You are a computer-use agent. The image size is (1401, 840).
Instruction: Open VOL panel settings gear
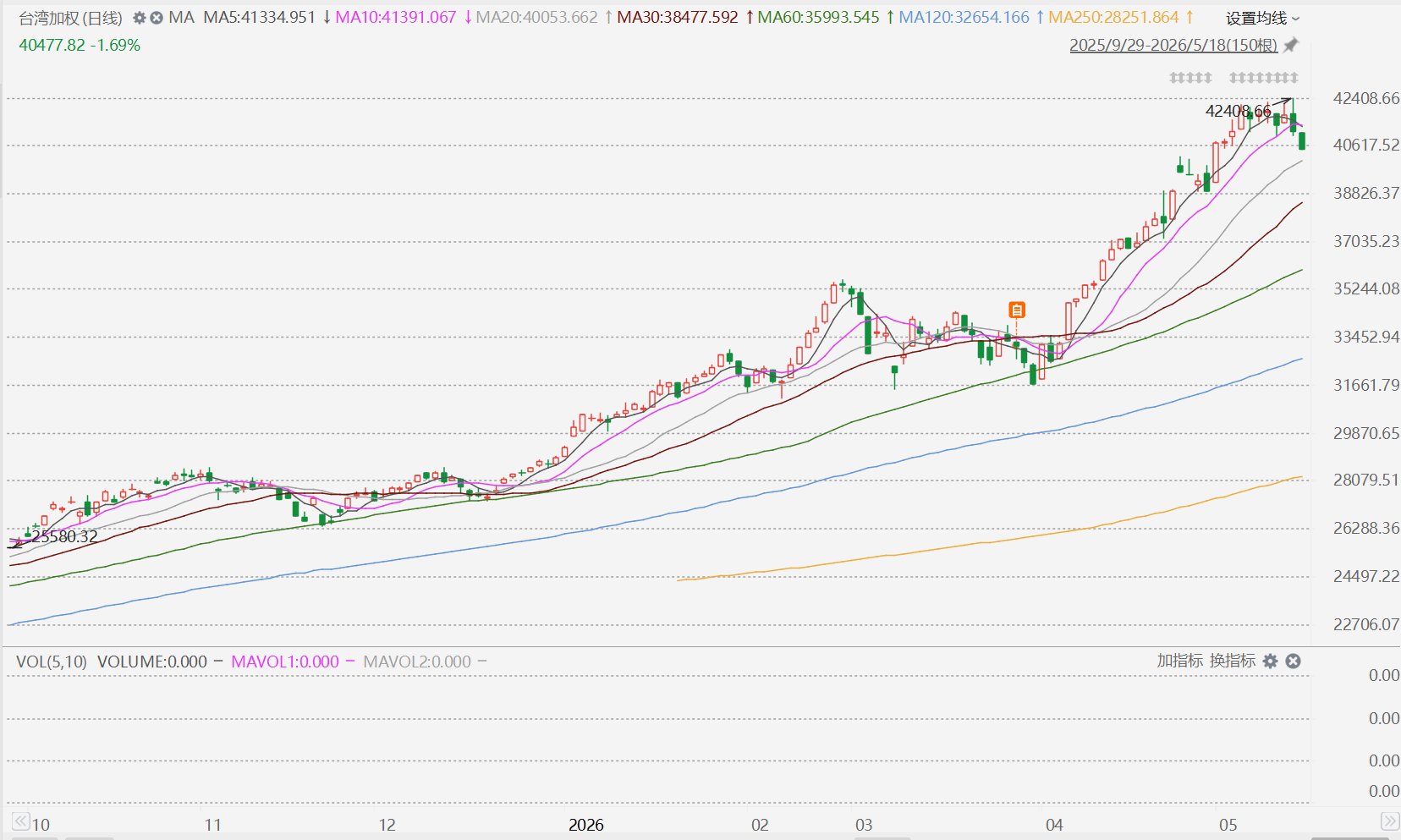pos(1270,662)
